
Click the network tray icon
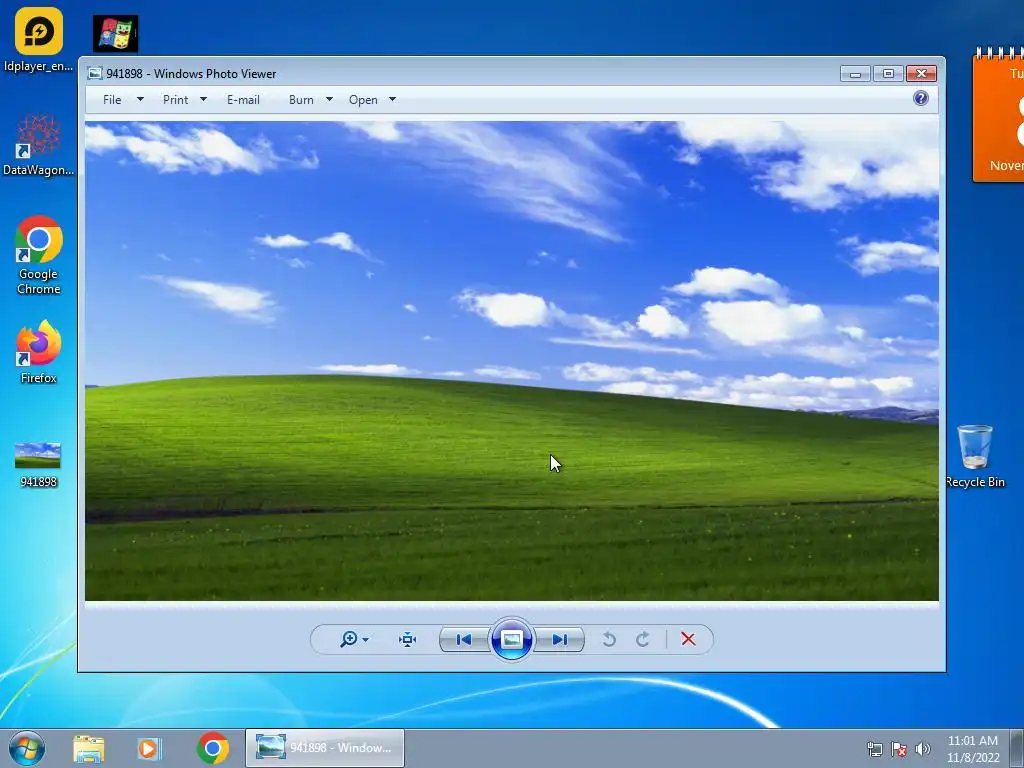[874, 749]
